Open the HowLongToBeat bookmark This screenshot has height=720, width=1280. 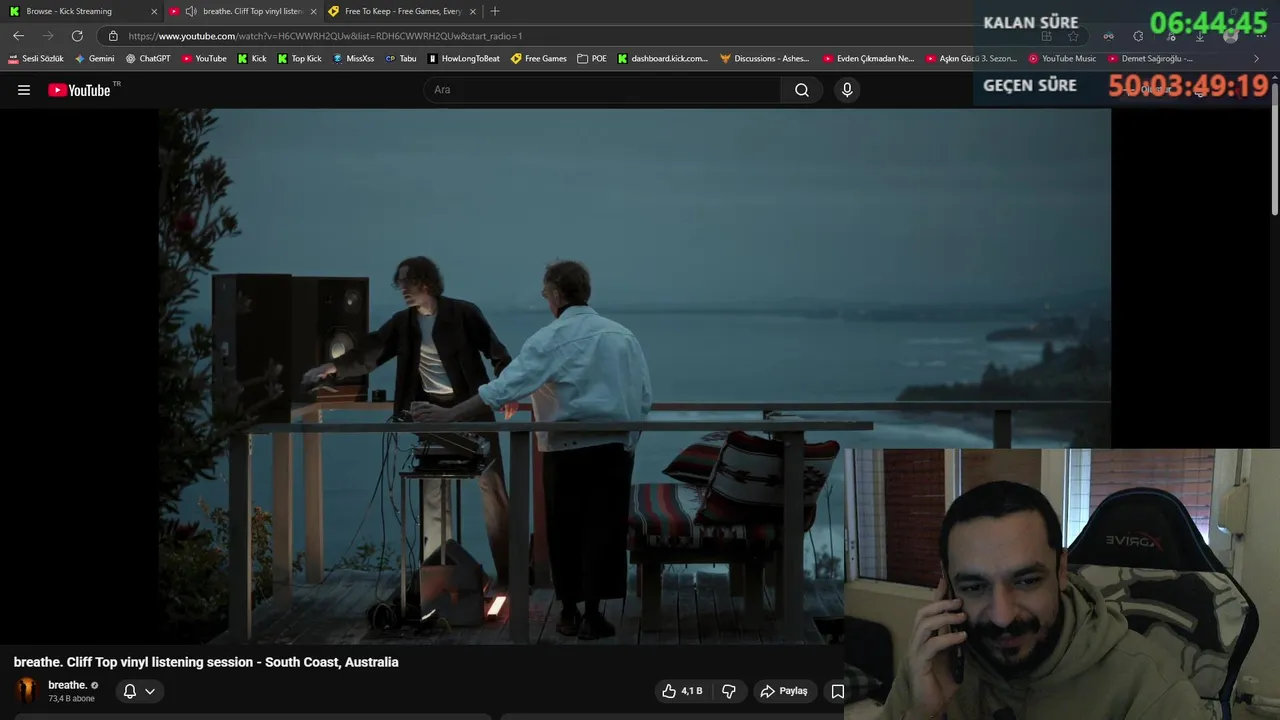(x=463, y=58)
